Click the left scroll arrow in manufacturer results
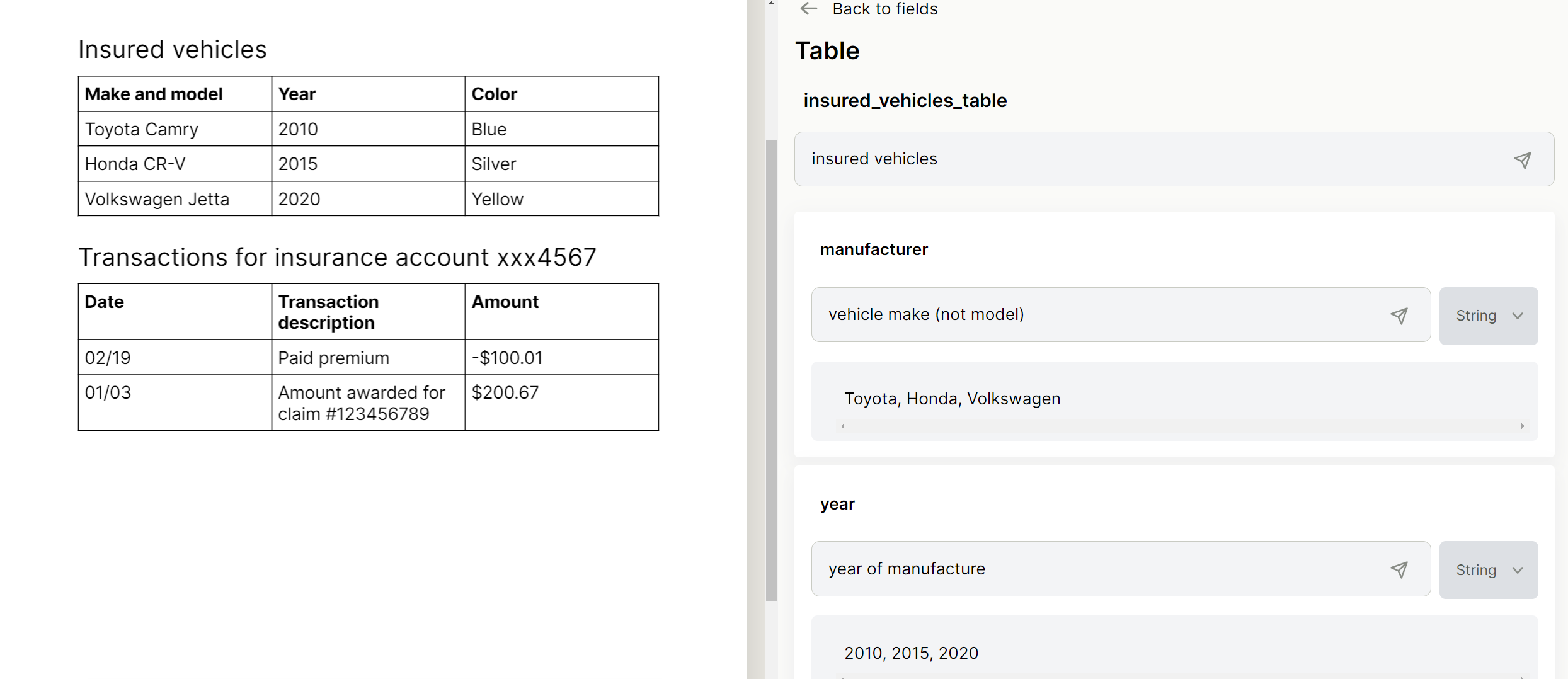The height and width of the screenshot is (679, 1568). coord(843,426)
